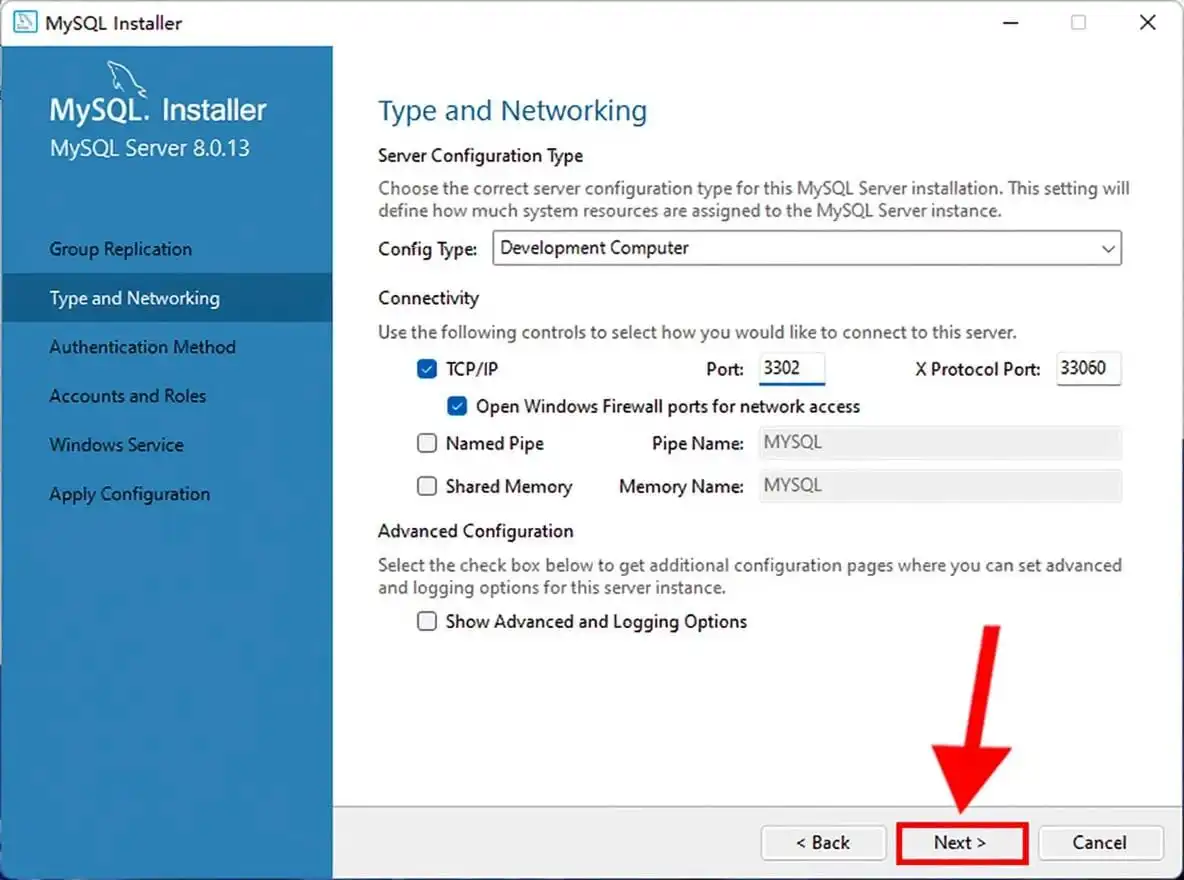Open the Config Type dropdown

pos(806,248)
